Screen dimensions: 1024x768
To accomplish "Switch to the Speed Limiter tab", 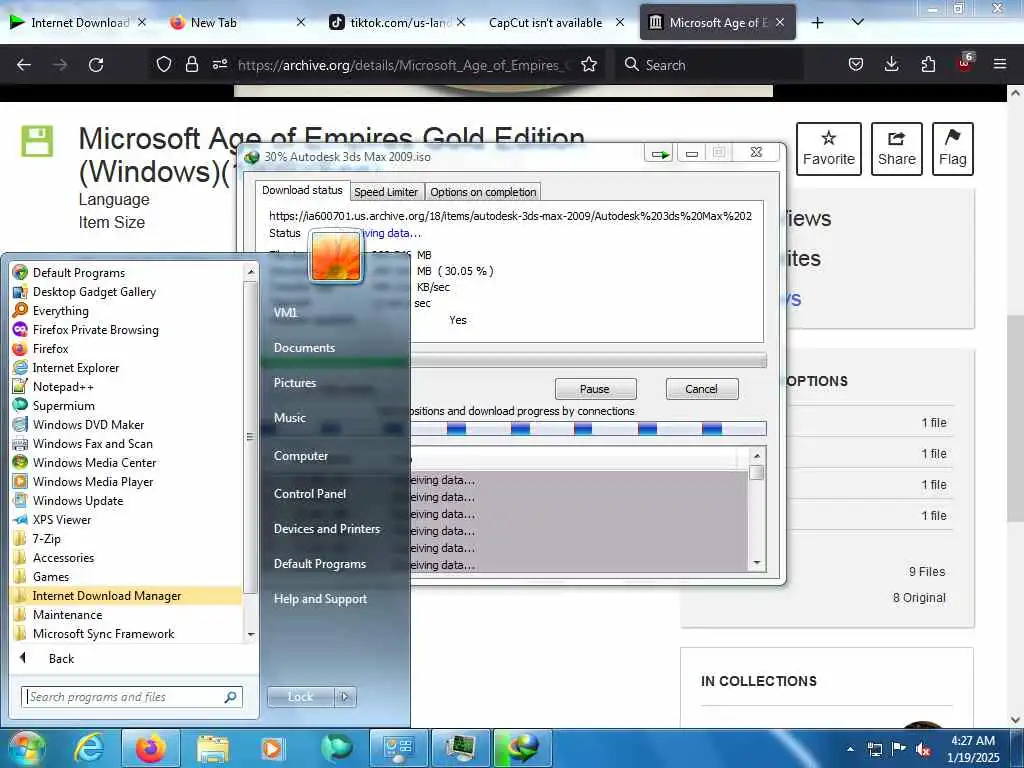I will click(386, 192).
